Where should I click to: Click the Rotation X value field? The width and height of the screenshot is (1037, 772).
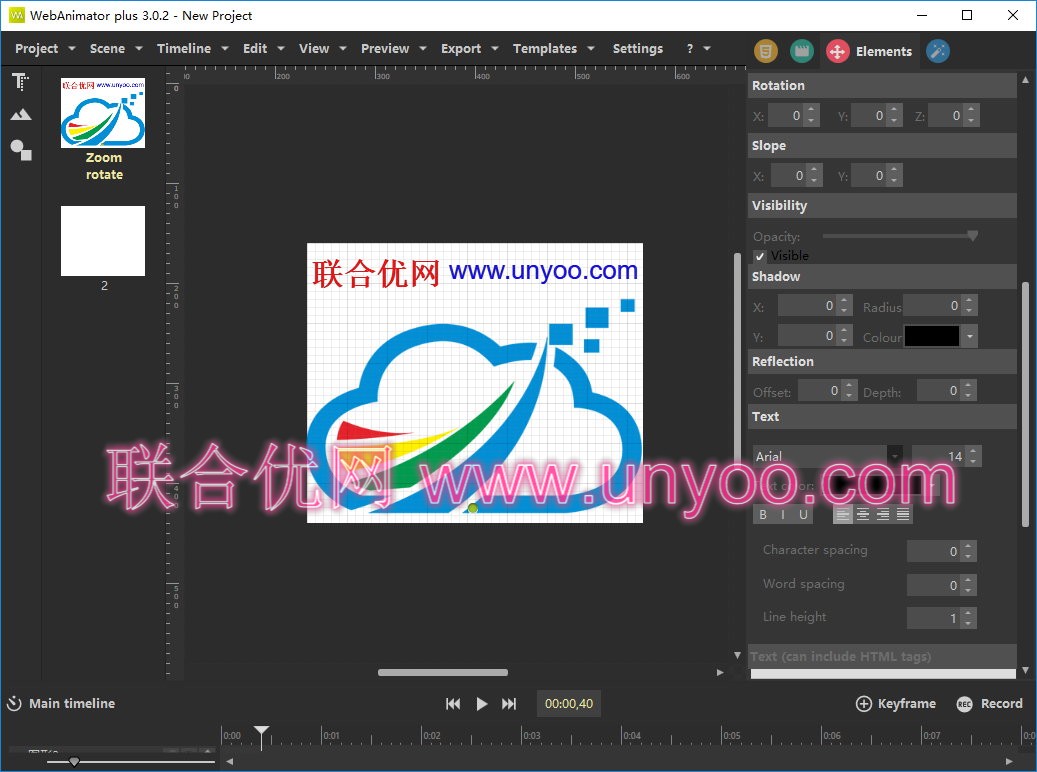(787, 116)
